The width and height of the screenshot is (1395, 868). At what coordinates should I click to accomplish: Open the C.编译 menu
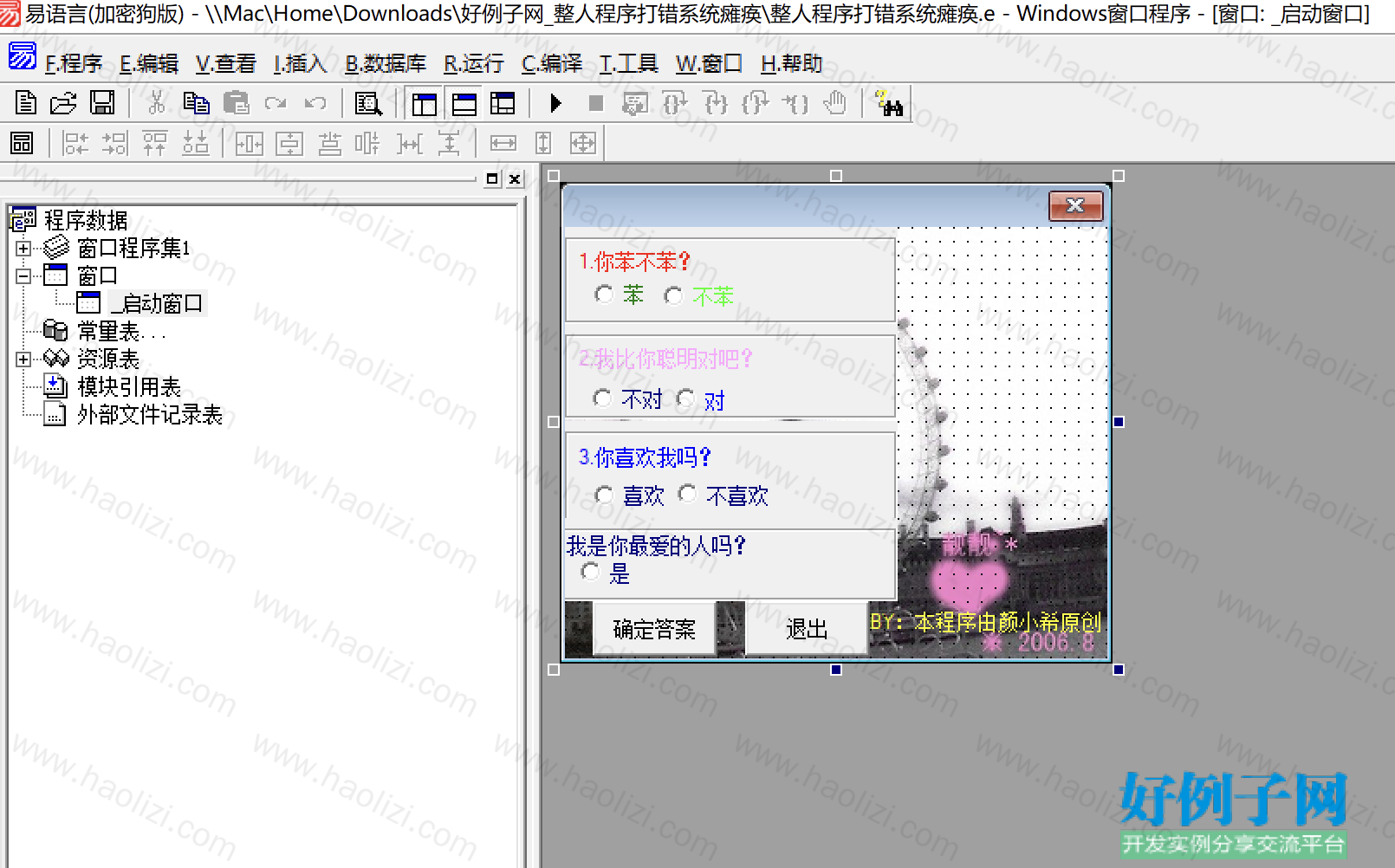pos(552,63)
